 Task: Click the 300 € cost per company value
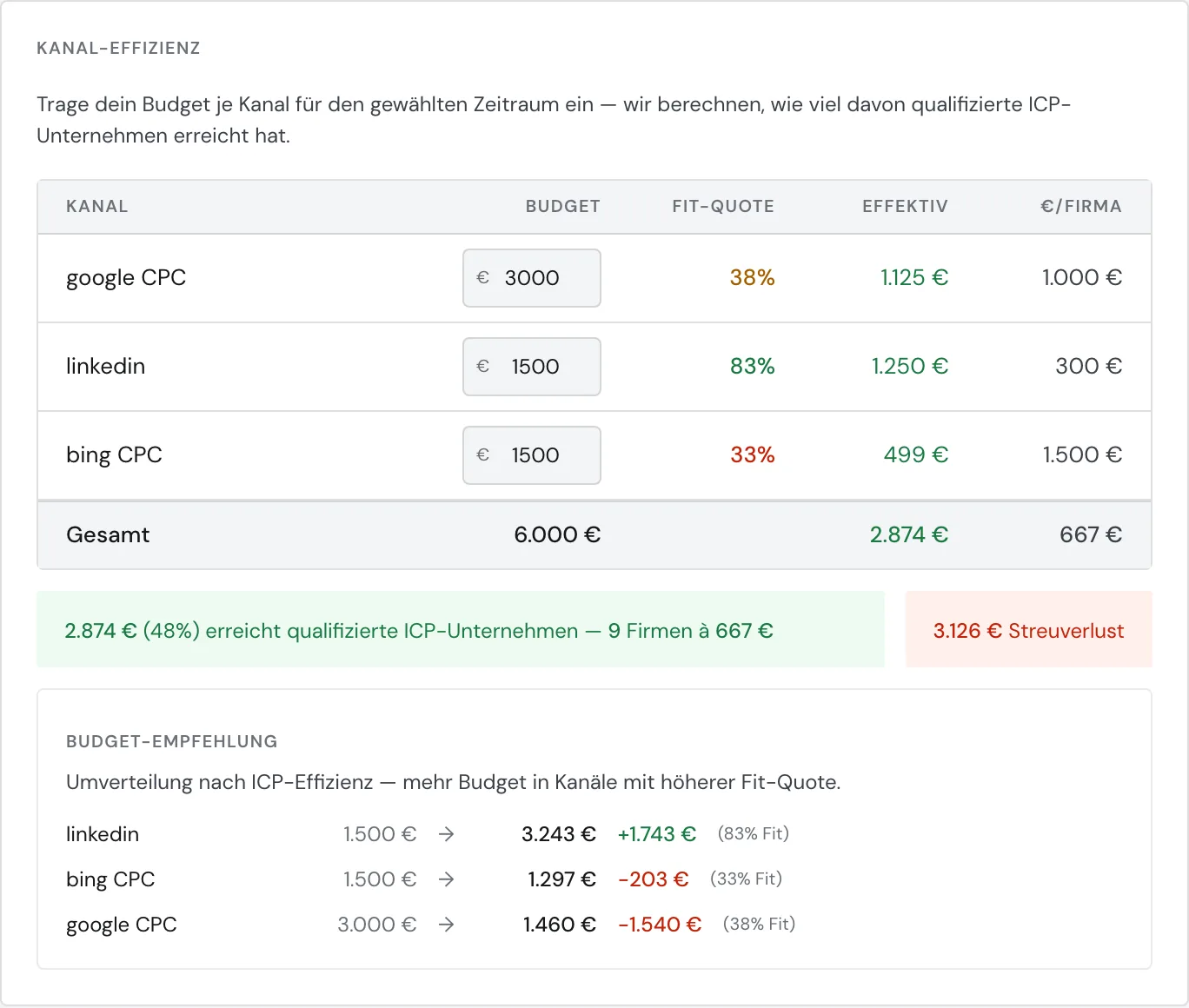(x=1089, y=367)
